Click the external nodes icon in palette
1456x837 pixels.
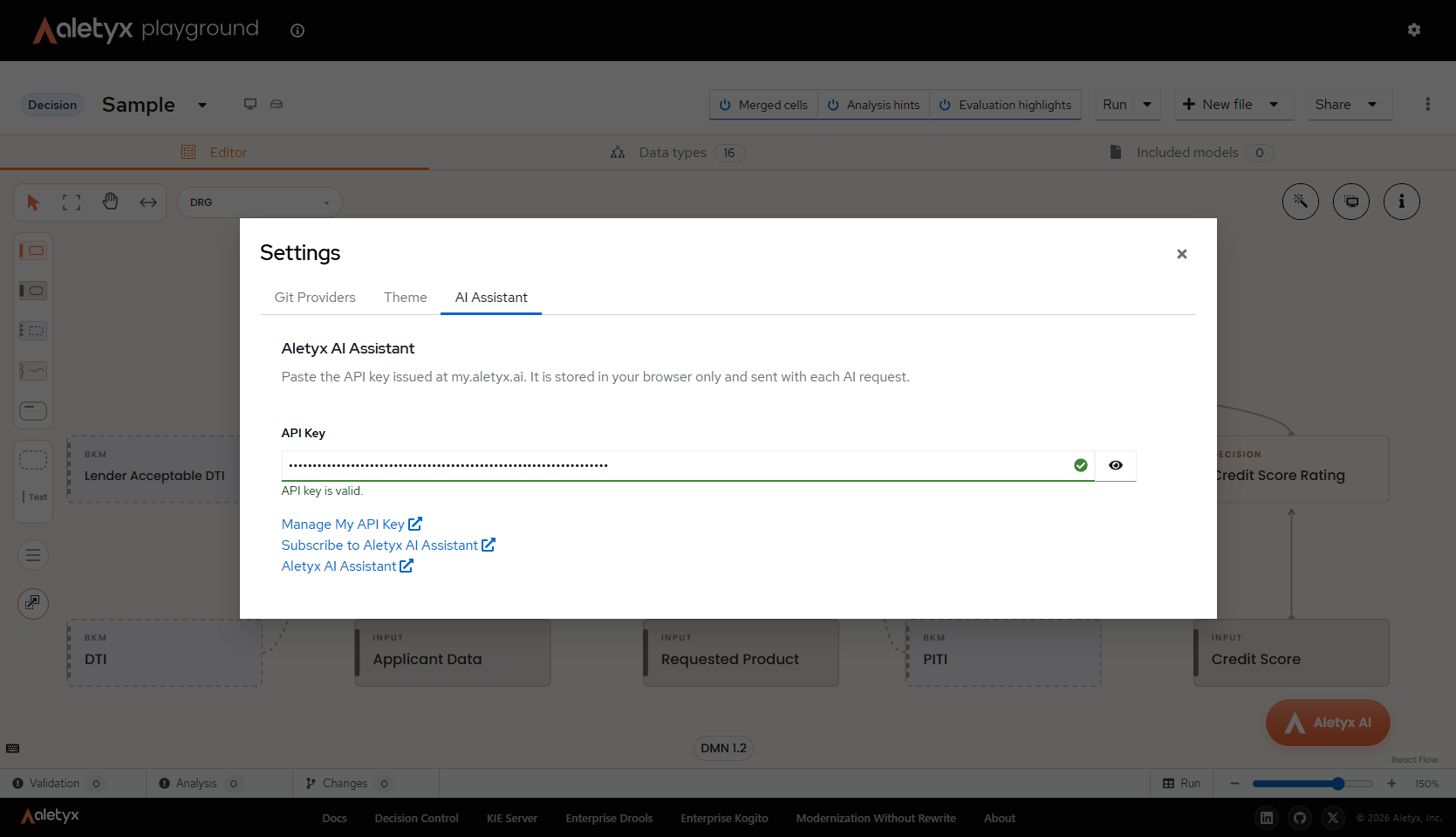pos(33,603)
